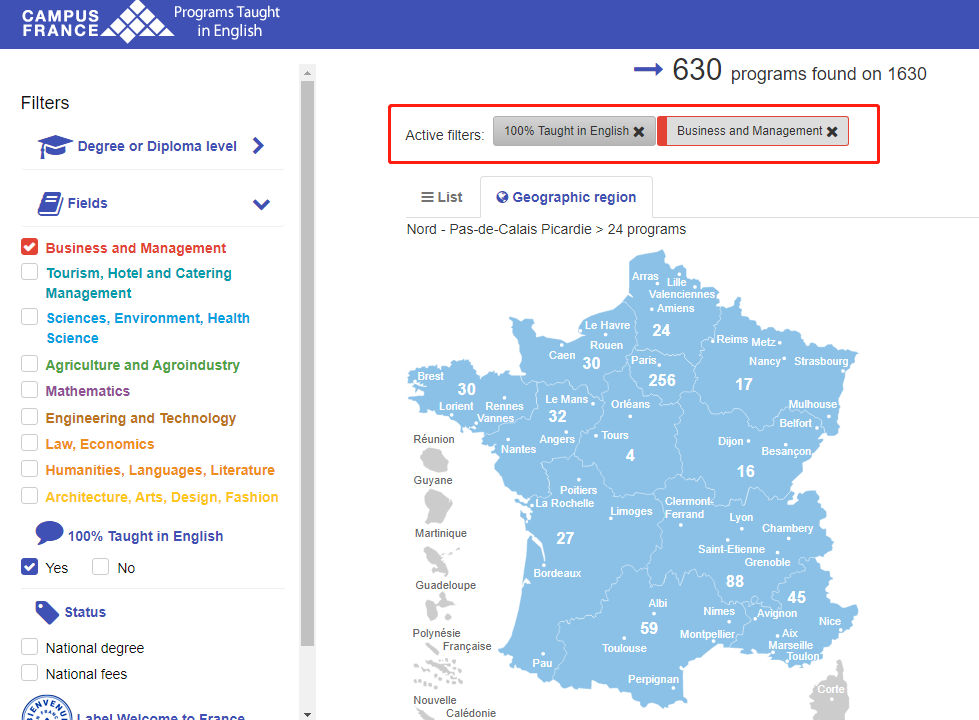The height and width of the screenshot is (720, 979).
Task: Select the Engineering and Technology field label
Action: (141, 418)
